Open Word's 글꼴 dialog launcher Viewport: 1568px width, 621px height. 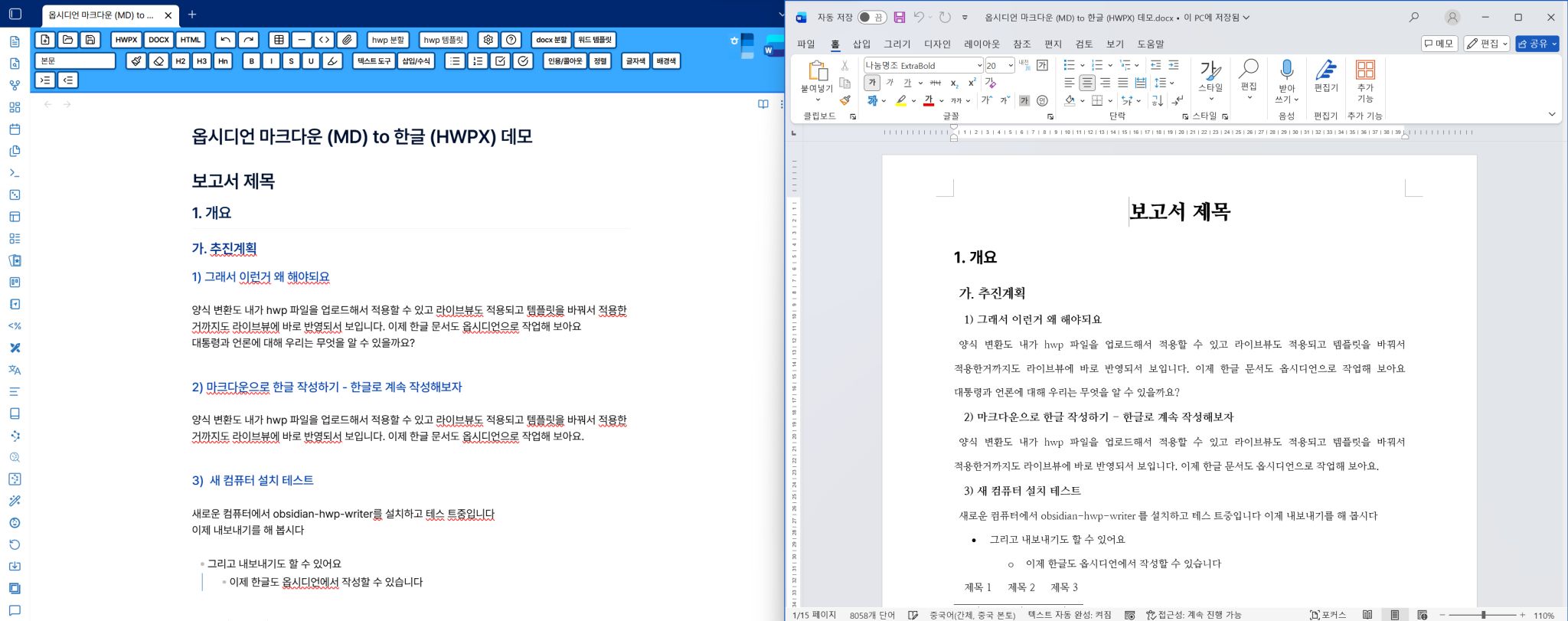tap(1050, 117)
